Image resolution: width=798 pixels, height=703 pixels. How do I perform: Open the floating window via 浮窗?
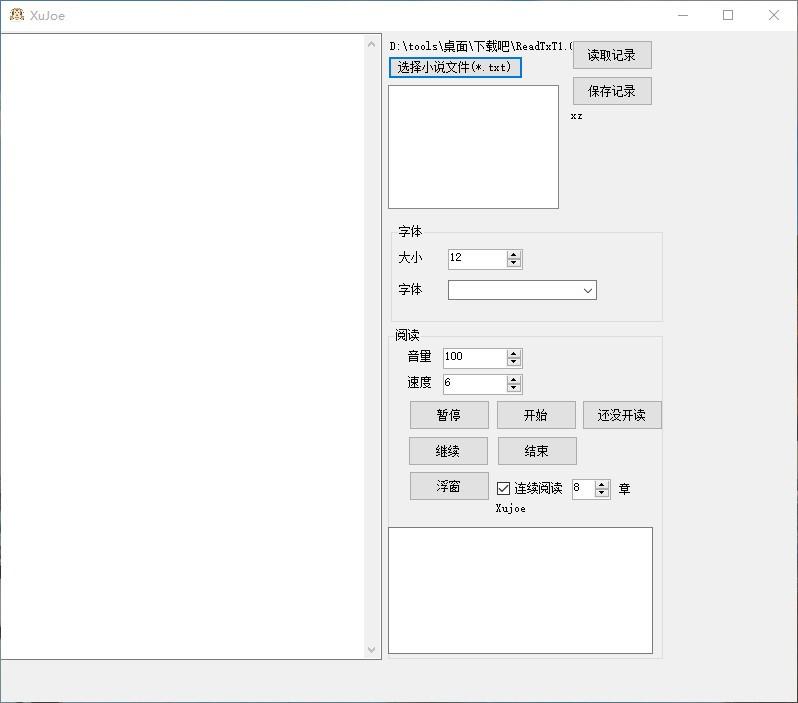(x=449, y=486)
